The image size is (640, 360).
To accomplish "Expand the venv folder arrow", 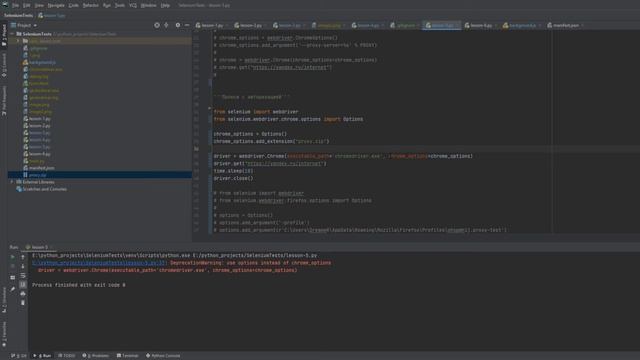I will (x=18, y=41).
